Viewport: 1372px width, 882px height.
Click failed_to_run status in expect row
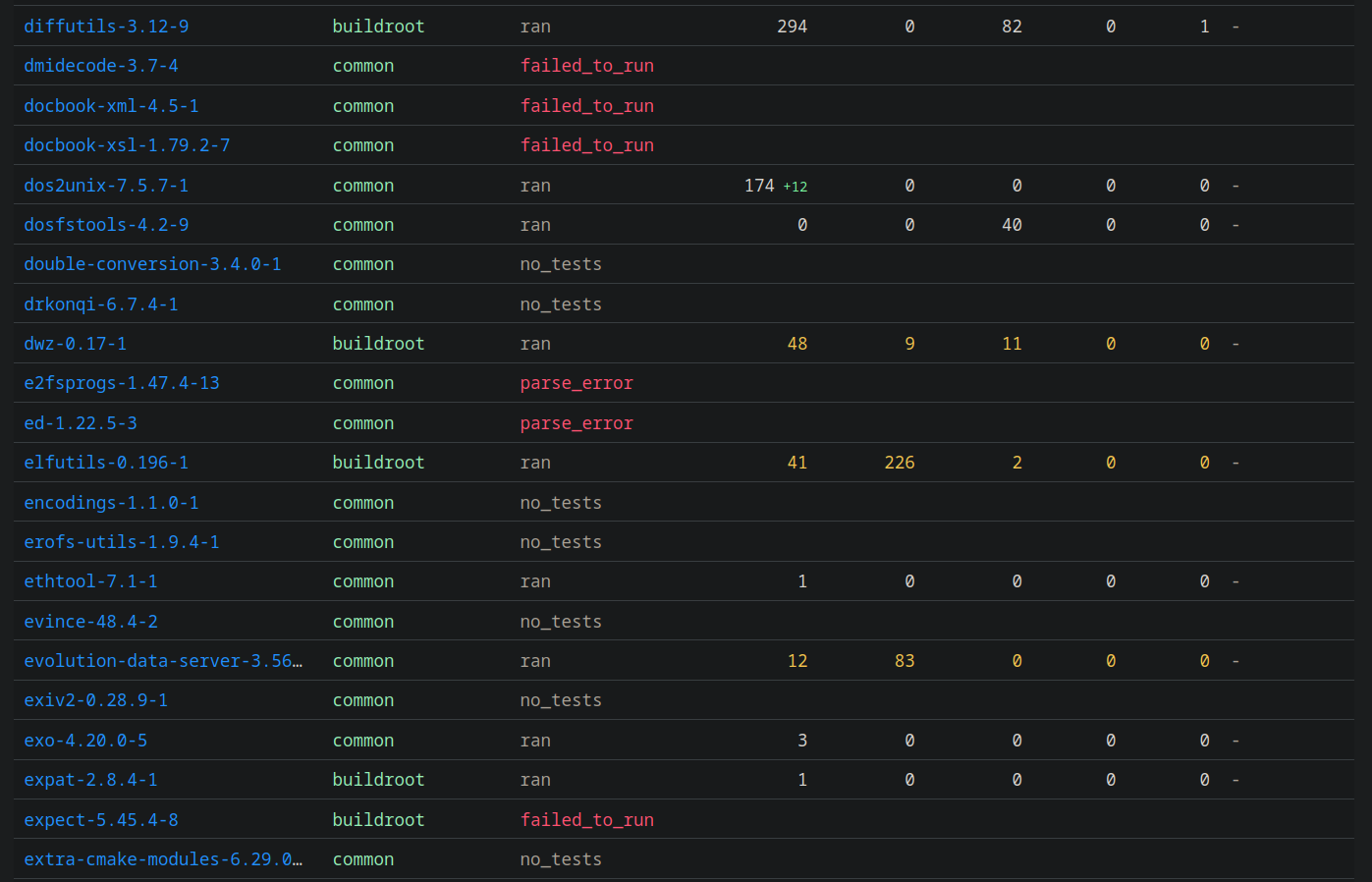pos(587,820)
